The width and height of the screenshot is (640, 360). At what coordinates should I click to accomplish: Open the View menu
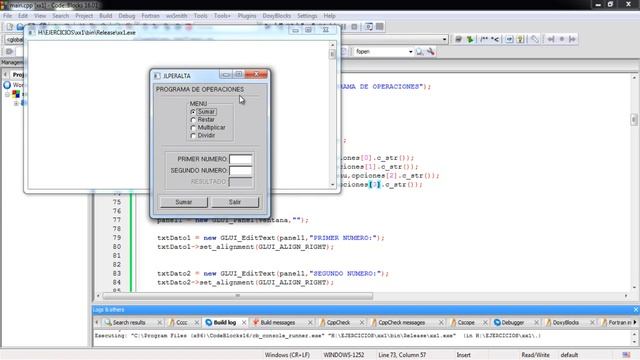point(40,16)
